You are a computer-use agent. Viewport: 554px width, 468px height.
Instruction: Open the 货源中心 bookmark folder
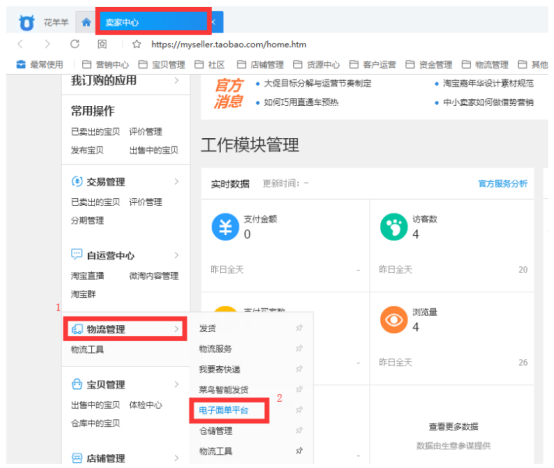pos(317,65)
